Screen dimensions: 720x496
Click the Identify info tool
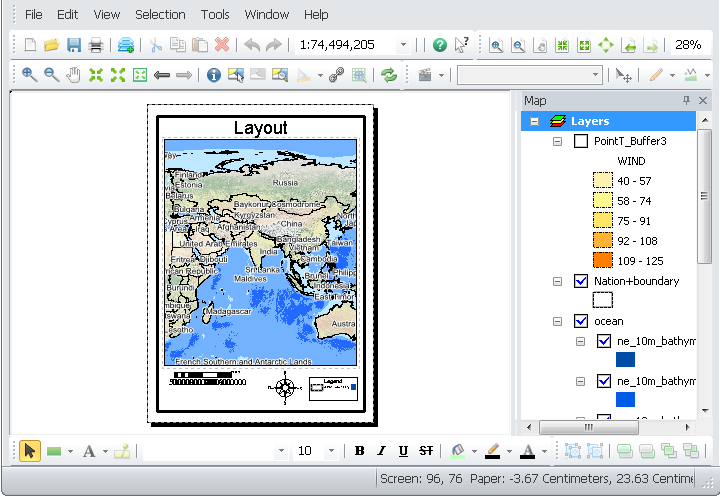(213, 75)
